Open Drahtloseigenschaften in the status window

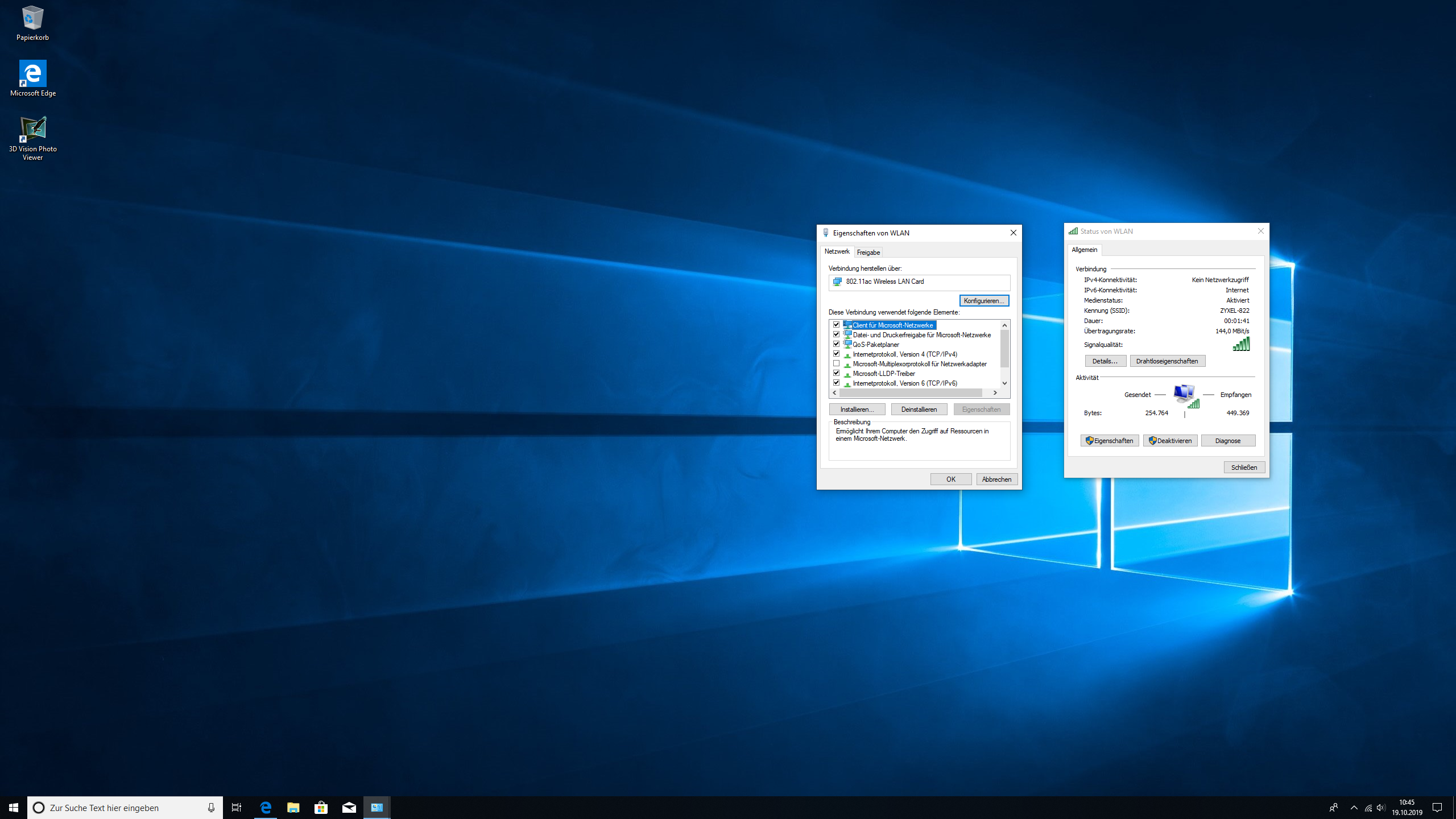point(1167,361)
